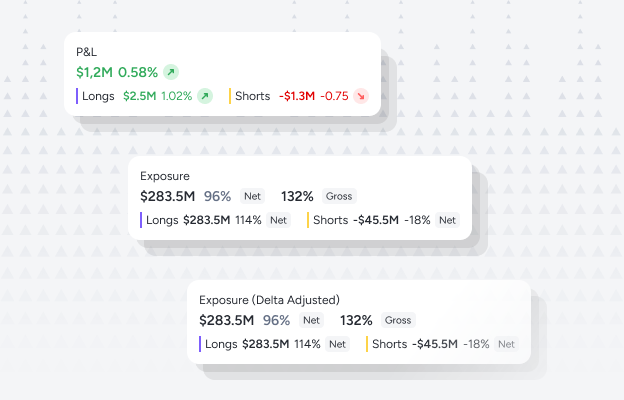The width and height of the screenshot is (624, 400).
Task: Click Shorts -$45.5M in the Delta Adjusted card
Action: (x=435, y=344)
